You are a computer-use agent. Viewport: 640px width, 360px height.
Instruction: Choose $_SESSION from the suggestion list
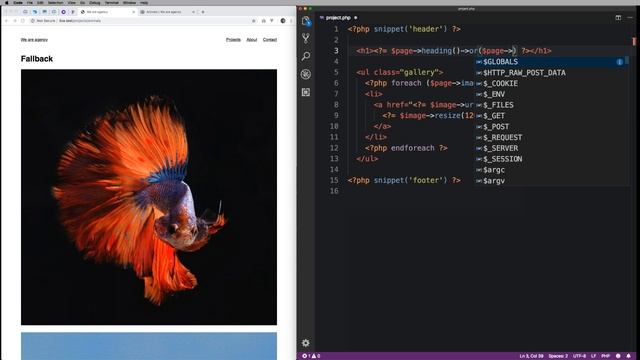(x=552, y=159)
